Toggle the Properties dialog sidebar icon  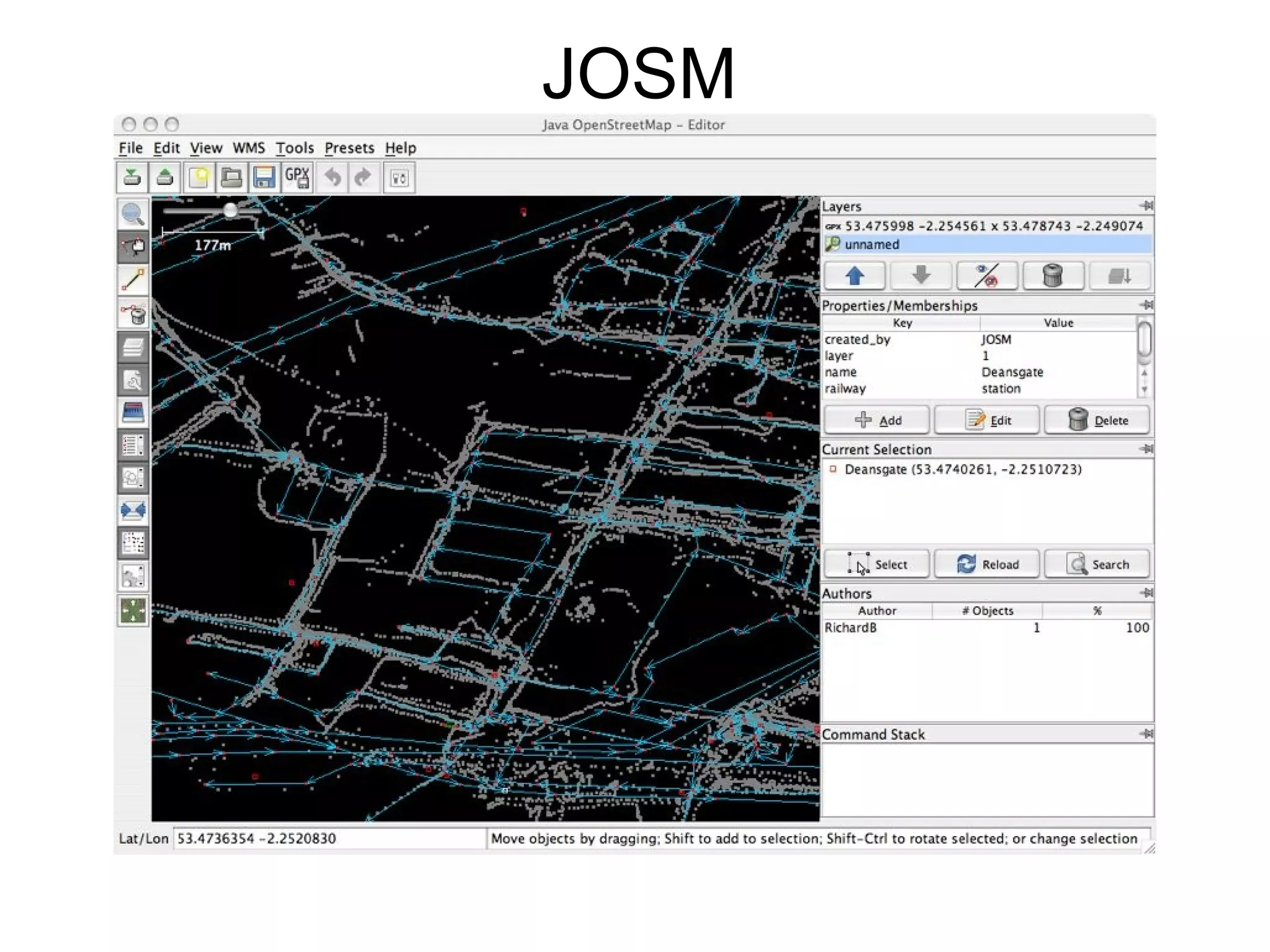click(x=133, y=379)
